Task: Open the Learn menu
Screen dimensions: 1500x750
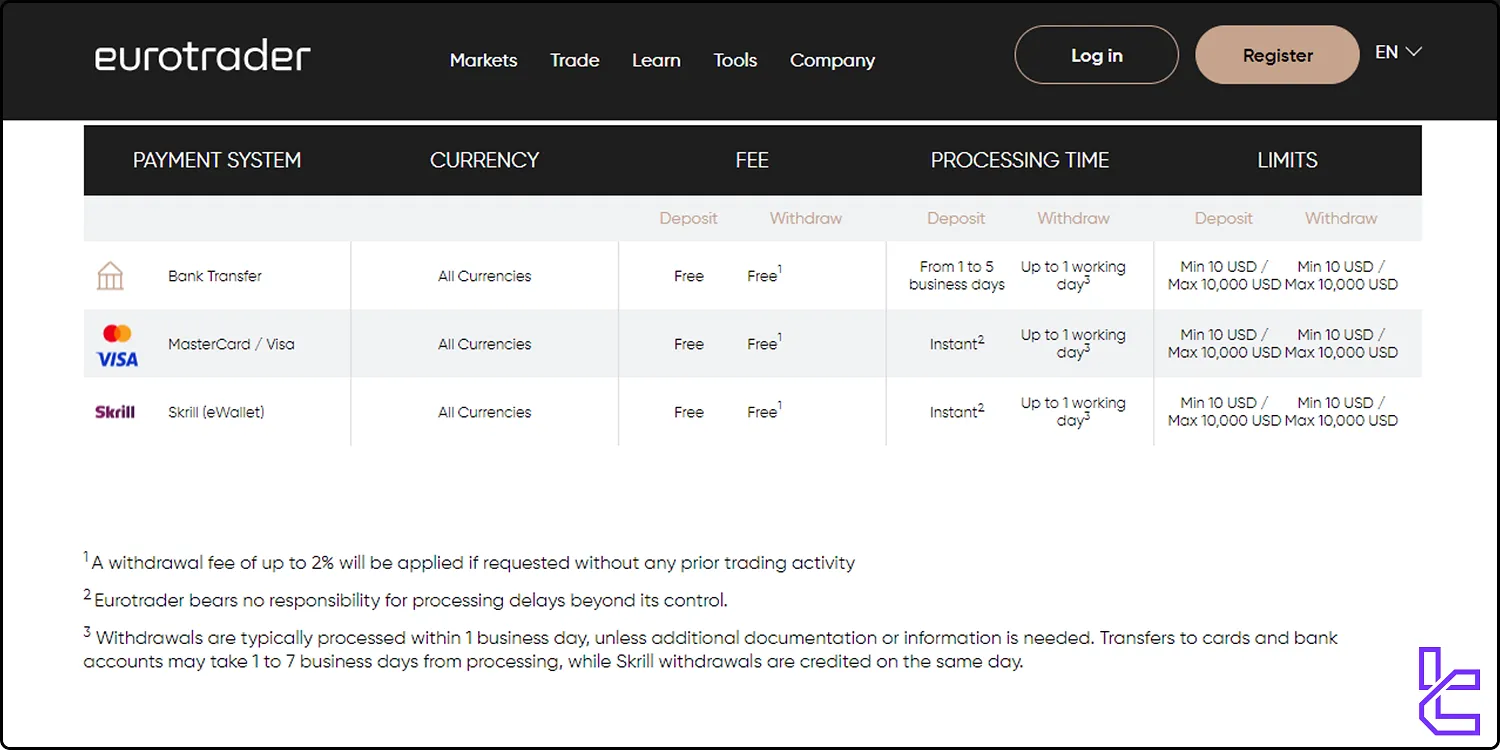Action: [x=656, y=60]
